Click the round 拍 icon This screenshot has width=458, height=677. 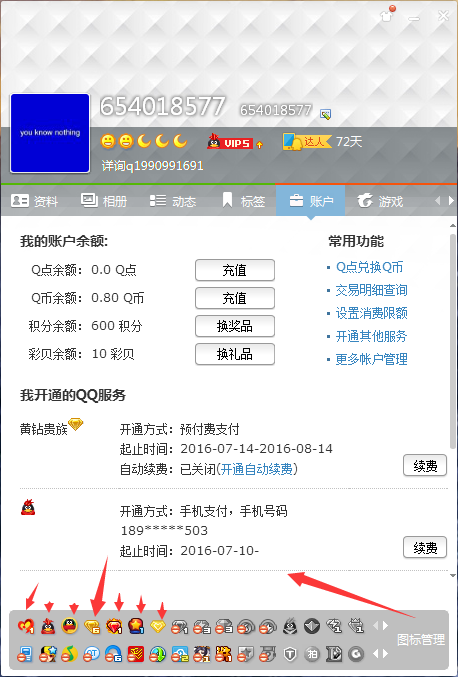point(312,655)
